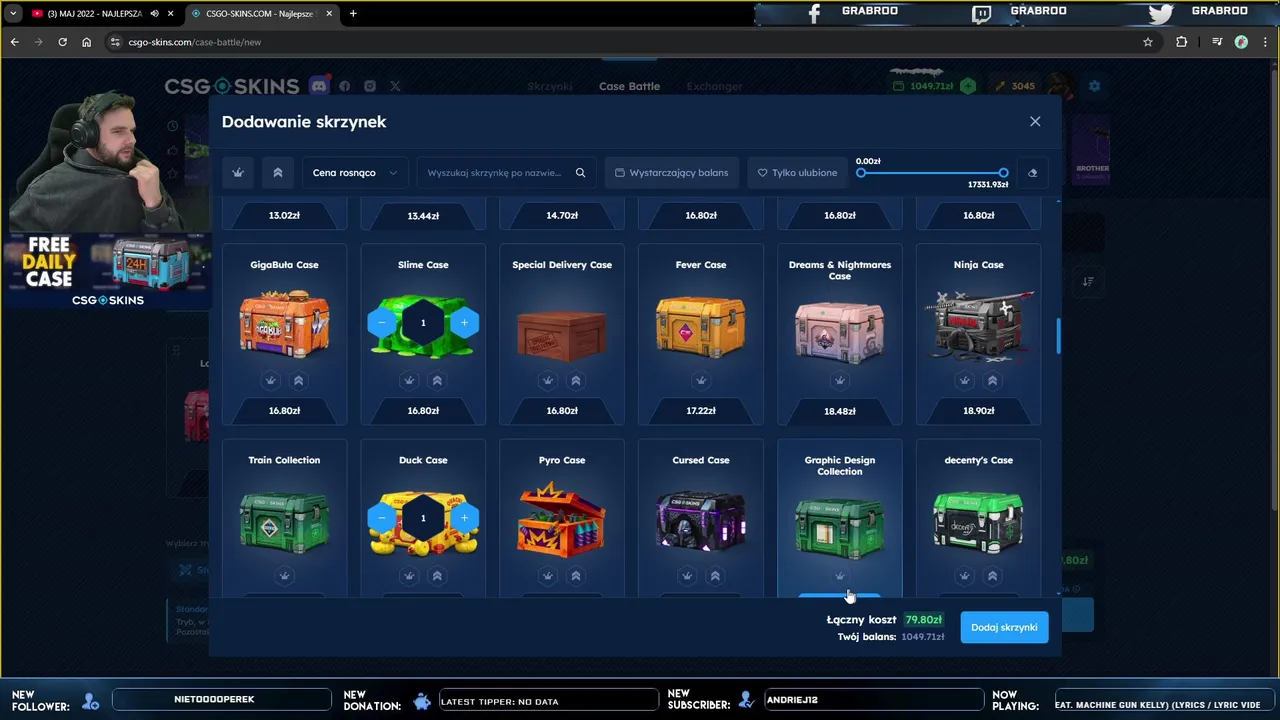The height and width of the screenshot is (720, 1280).
Task: Click the crown icon under Slime Case
Action: point(409,380)
